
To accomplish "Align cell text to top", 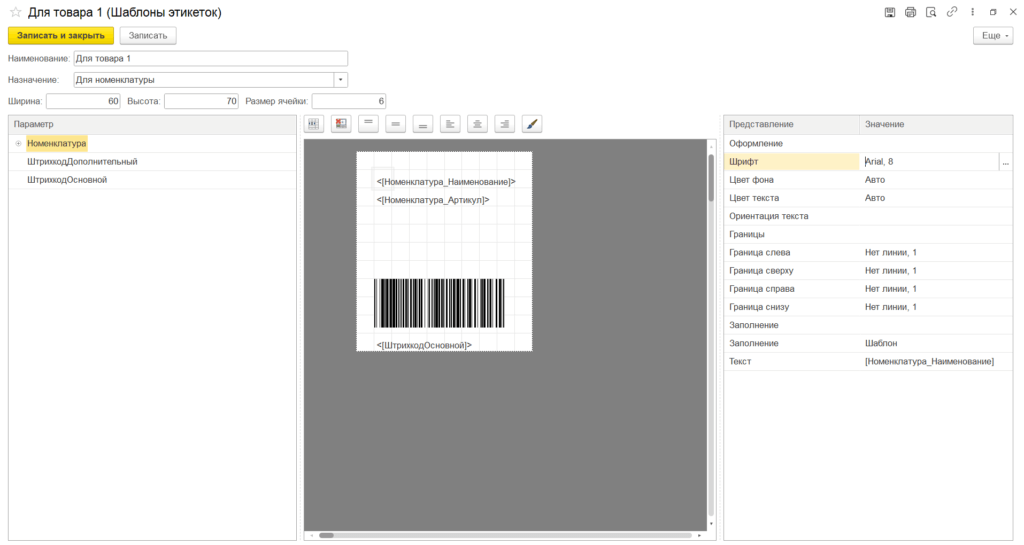I will 368,124.
